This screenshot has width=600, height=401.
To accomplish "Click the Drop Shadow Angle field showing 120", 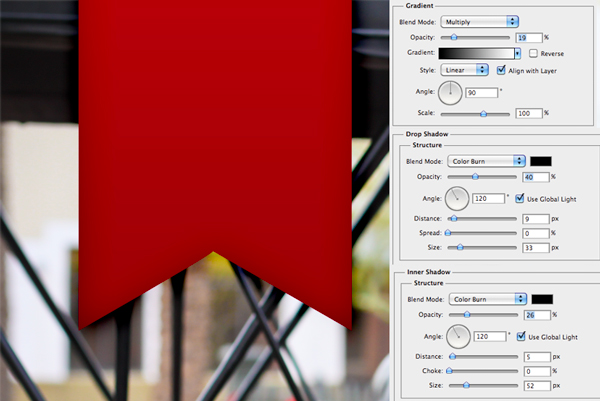I will (489, 199).
